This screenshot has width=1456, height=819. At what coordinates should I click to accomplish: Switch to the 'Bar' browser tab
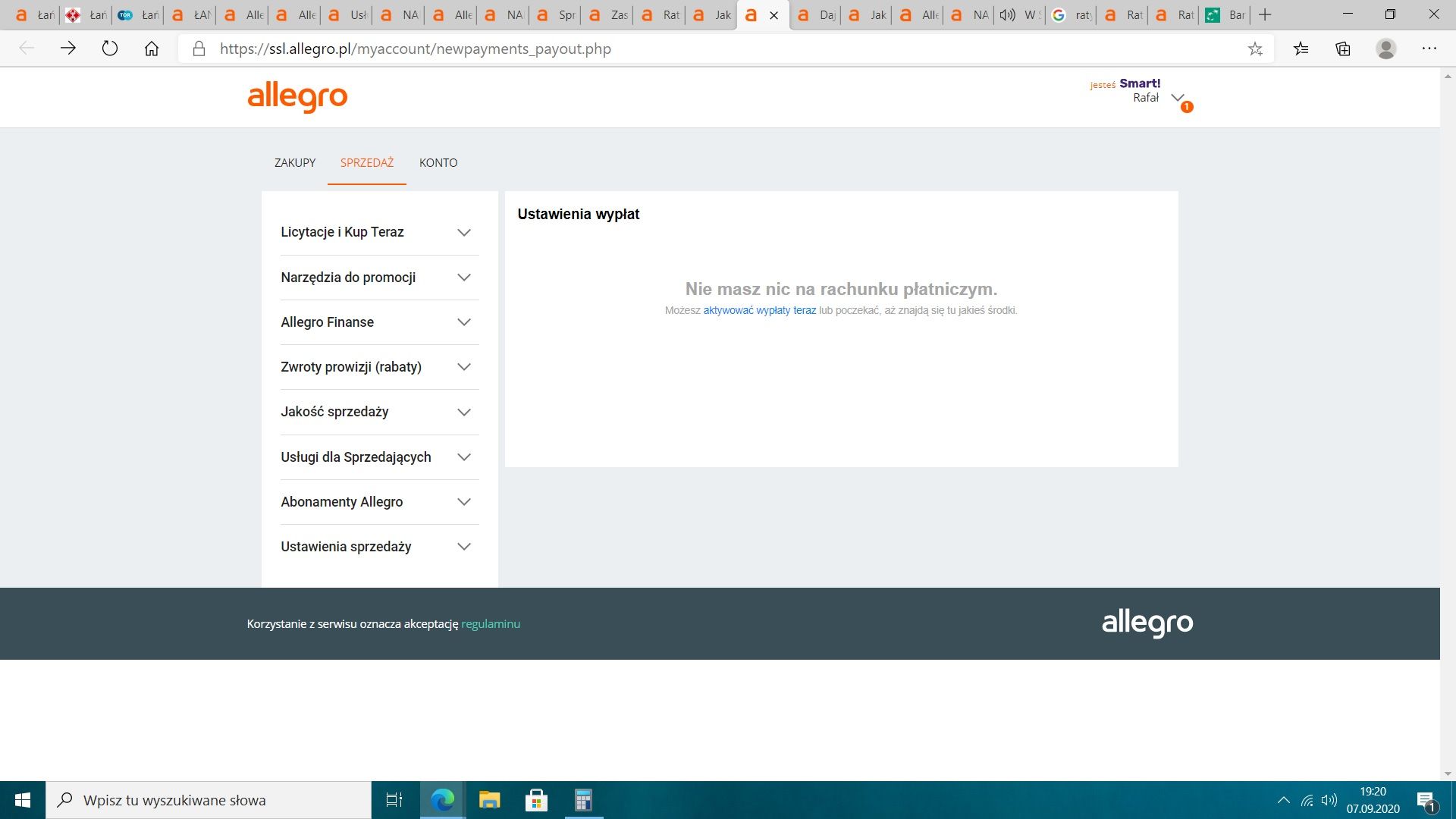pyautogui.click(x=1225, y=15)
